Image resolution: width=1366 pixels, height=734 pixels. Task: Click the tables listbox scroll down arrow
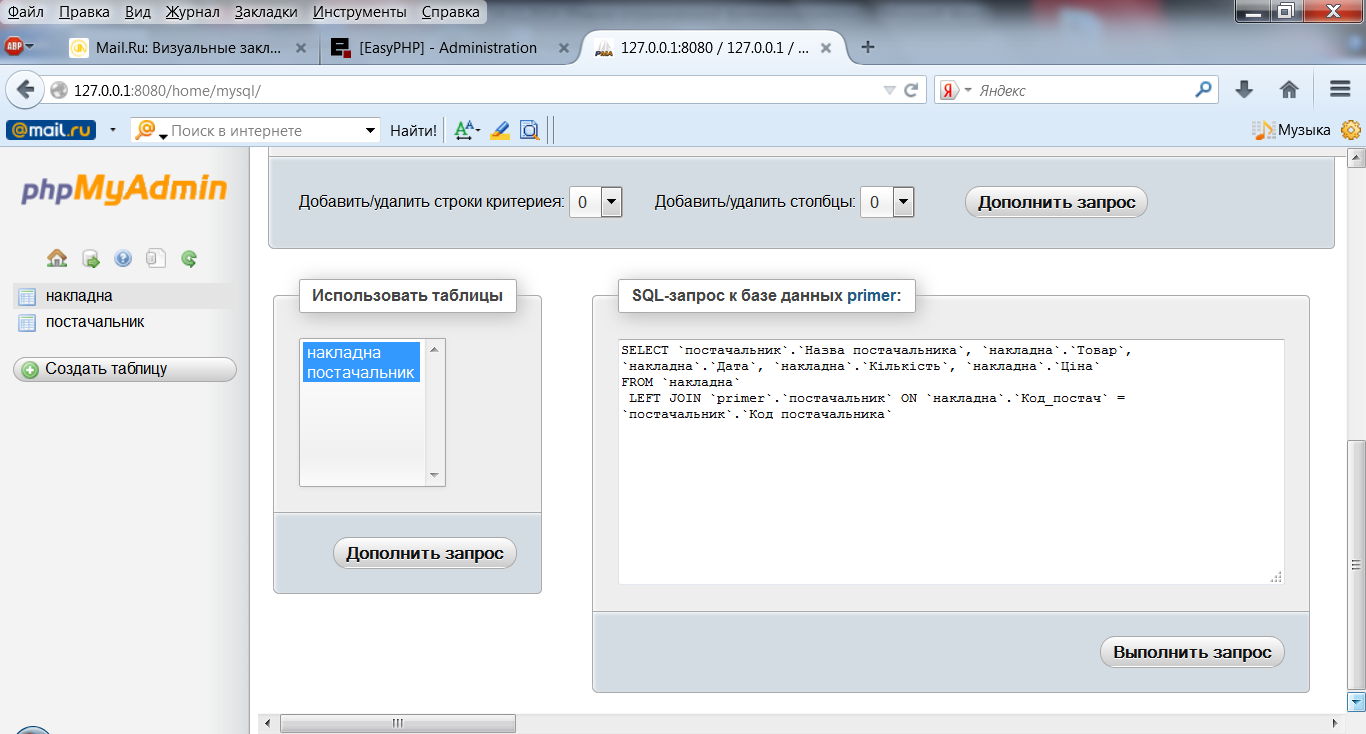(434, 476)
